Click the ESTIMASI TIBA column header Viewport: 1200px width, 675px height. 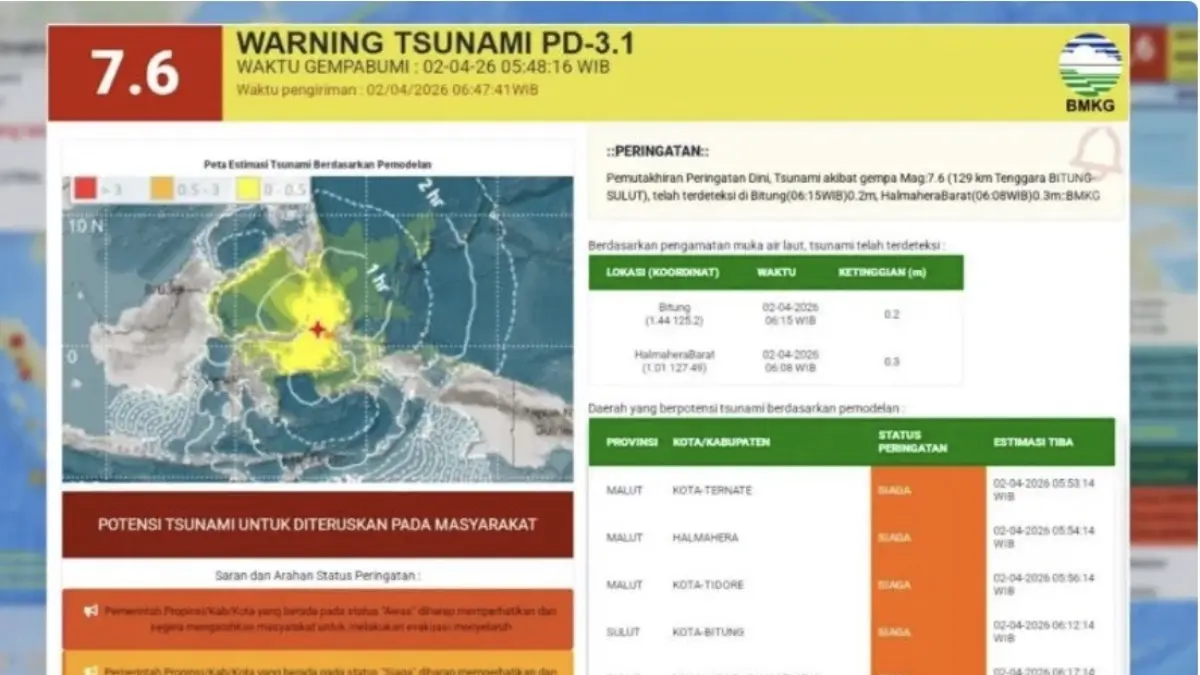point(1034,441)
